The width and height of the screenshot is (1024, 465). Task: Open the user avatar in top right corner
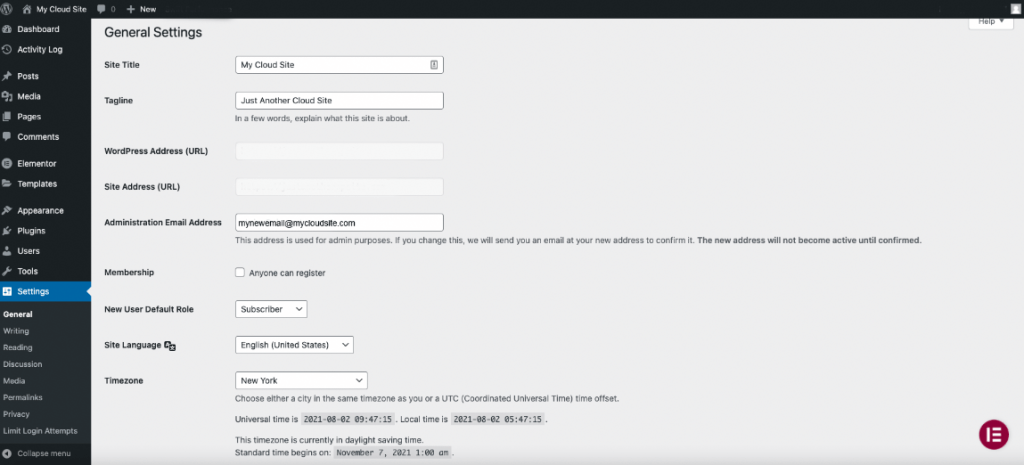(x=1014, y=9)
